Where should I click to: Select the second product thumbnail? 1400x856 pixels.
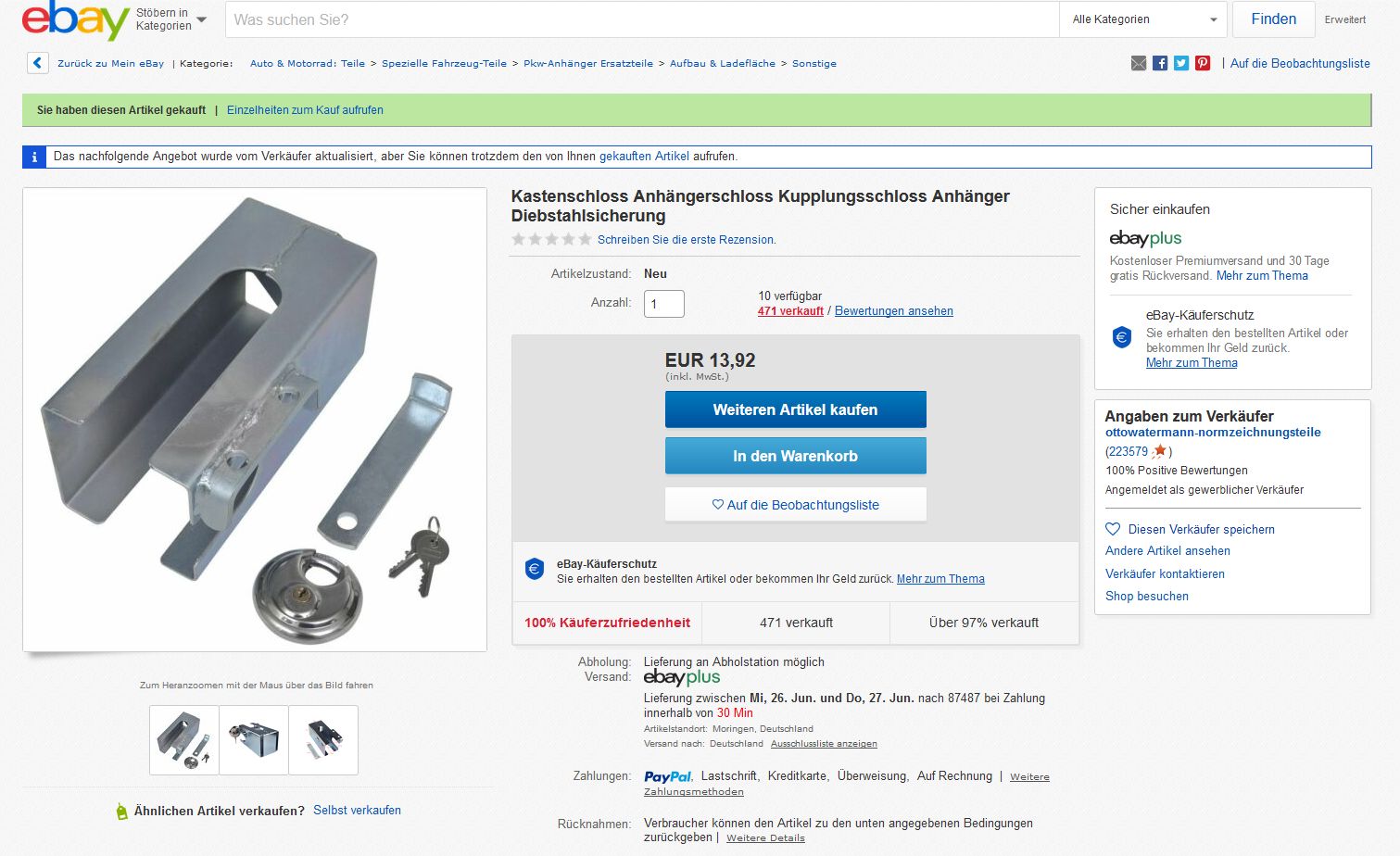point(254,740)
